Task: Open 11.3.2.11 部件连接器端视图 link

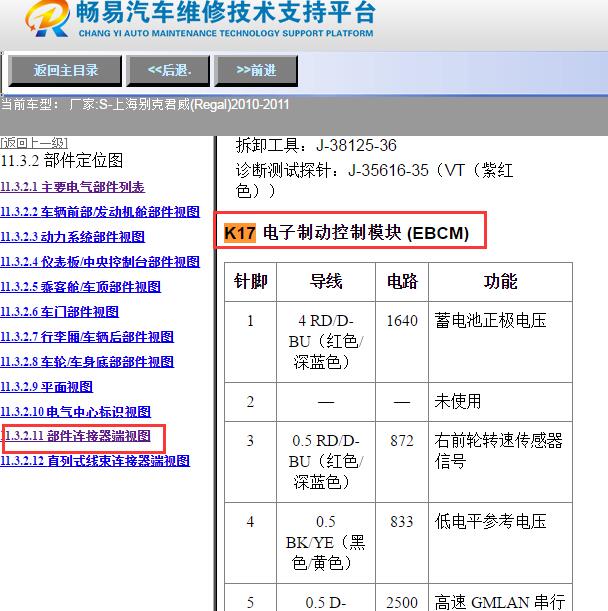Action: coord(78,436)
